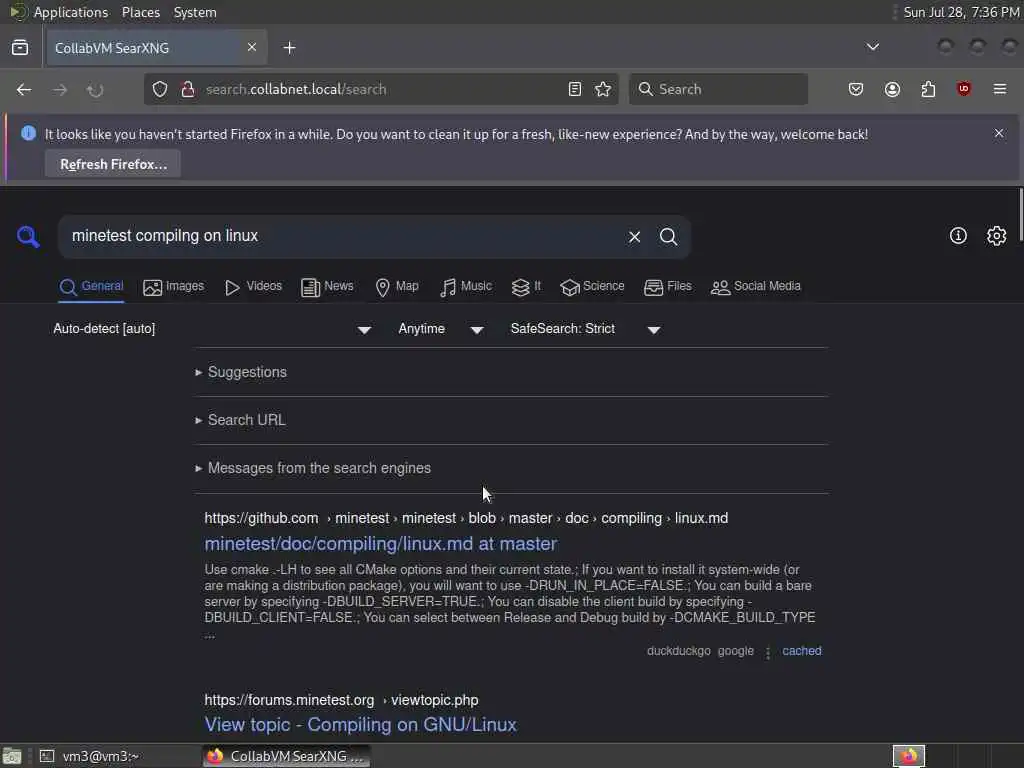Switch to the It category
Image resolution: width=1024 pixels, height=768 pixels.
(x=526, y=287)
